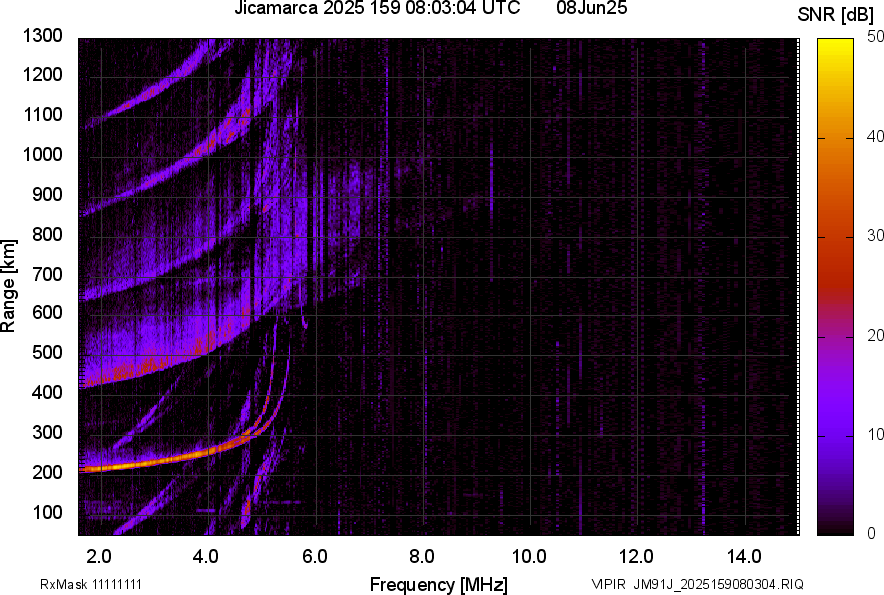
Task: Click the colorbar tick value '10'
Action: coord(876,435)
